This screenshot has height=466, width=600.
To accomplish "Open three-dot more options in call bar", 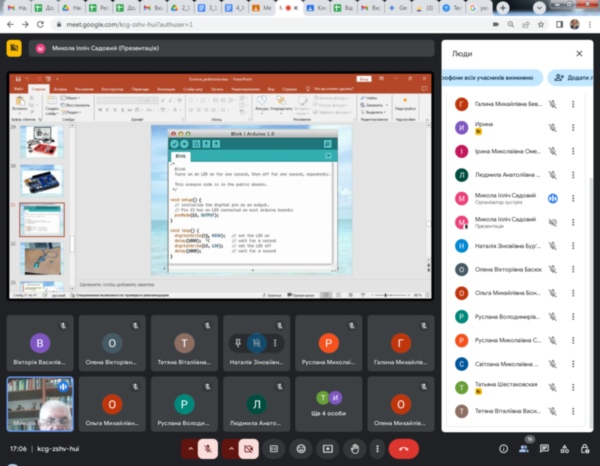I will (378, 449).
